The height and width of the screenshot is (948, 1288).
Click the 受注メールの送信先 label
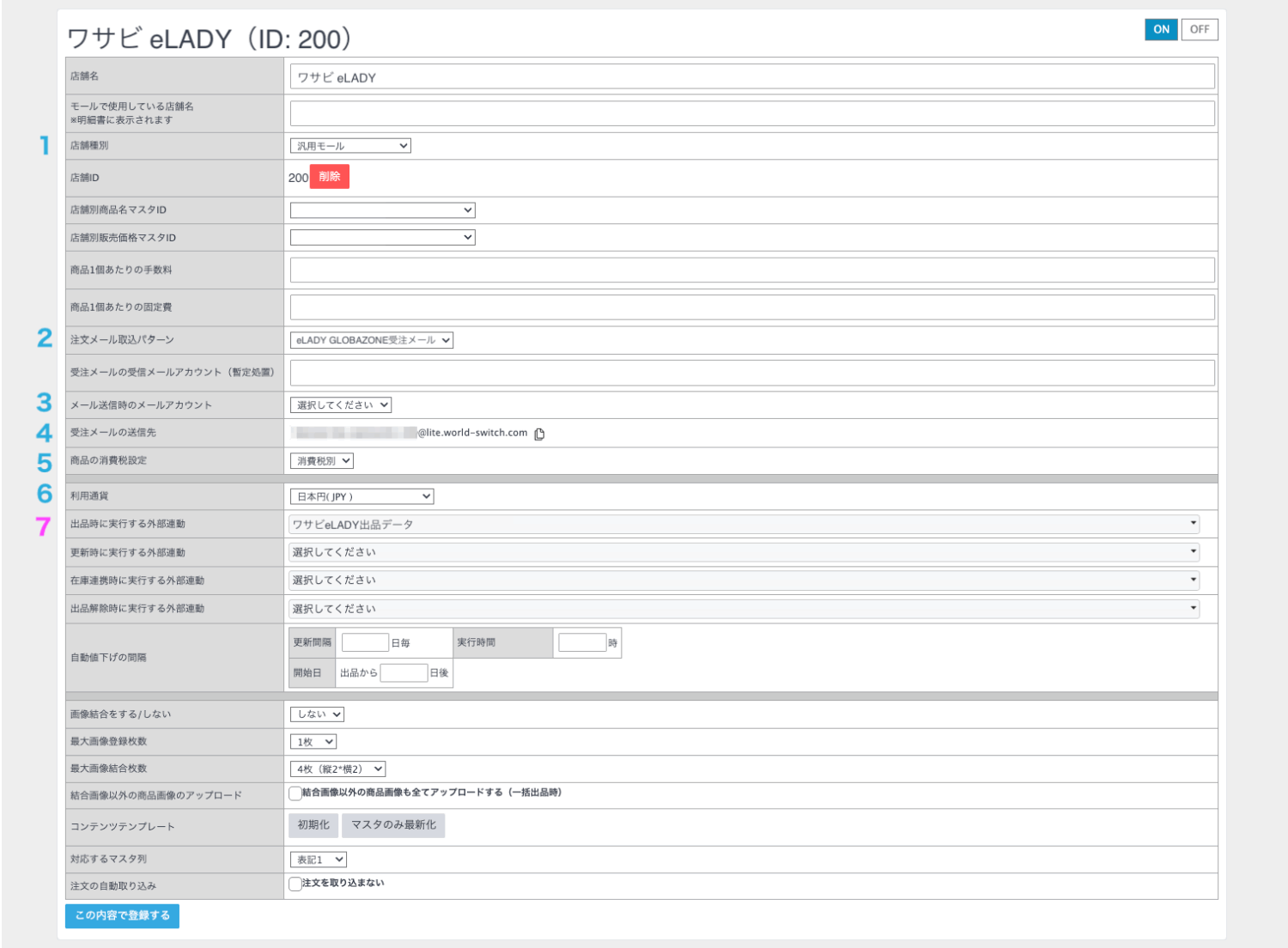tap(113, 433)
